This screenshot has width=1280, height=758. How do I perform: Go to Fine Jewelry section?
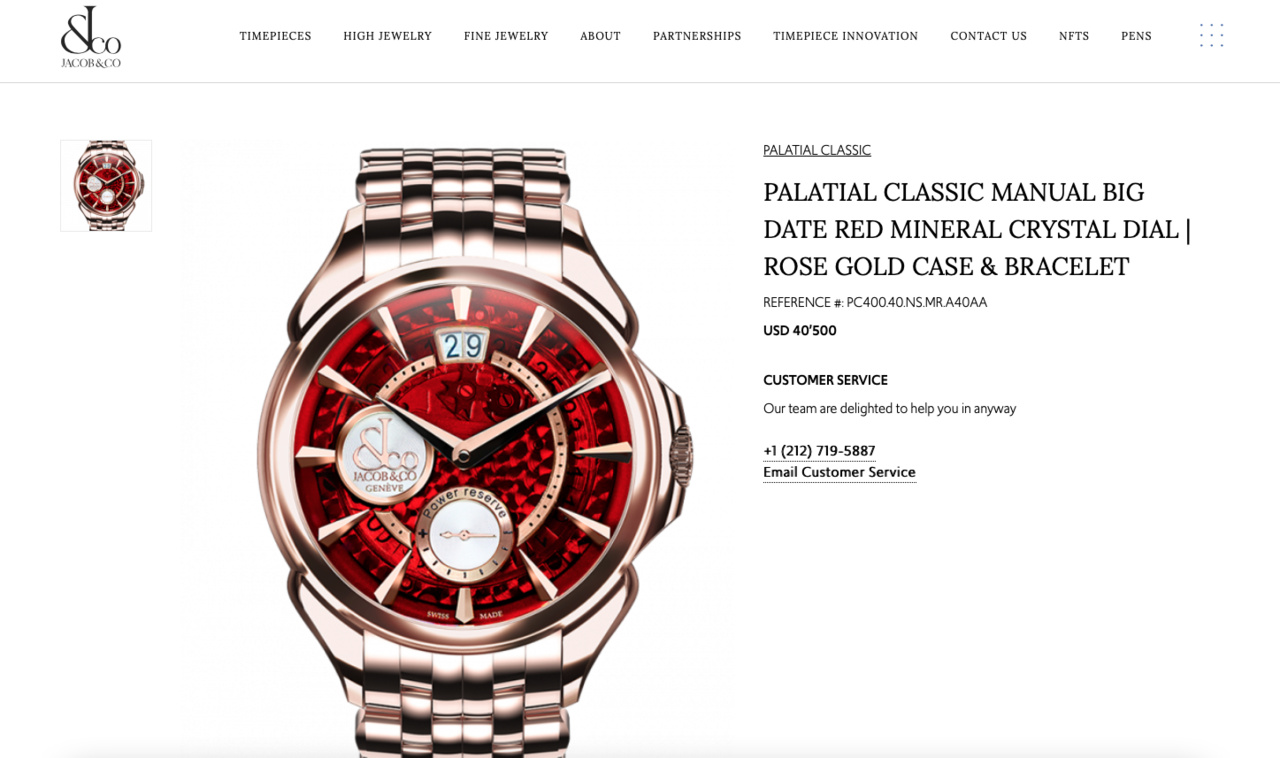click(x=506, y=36)
